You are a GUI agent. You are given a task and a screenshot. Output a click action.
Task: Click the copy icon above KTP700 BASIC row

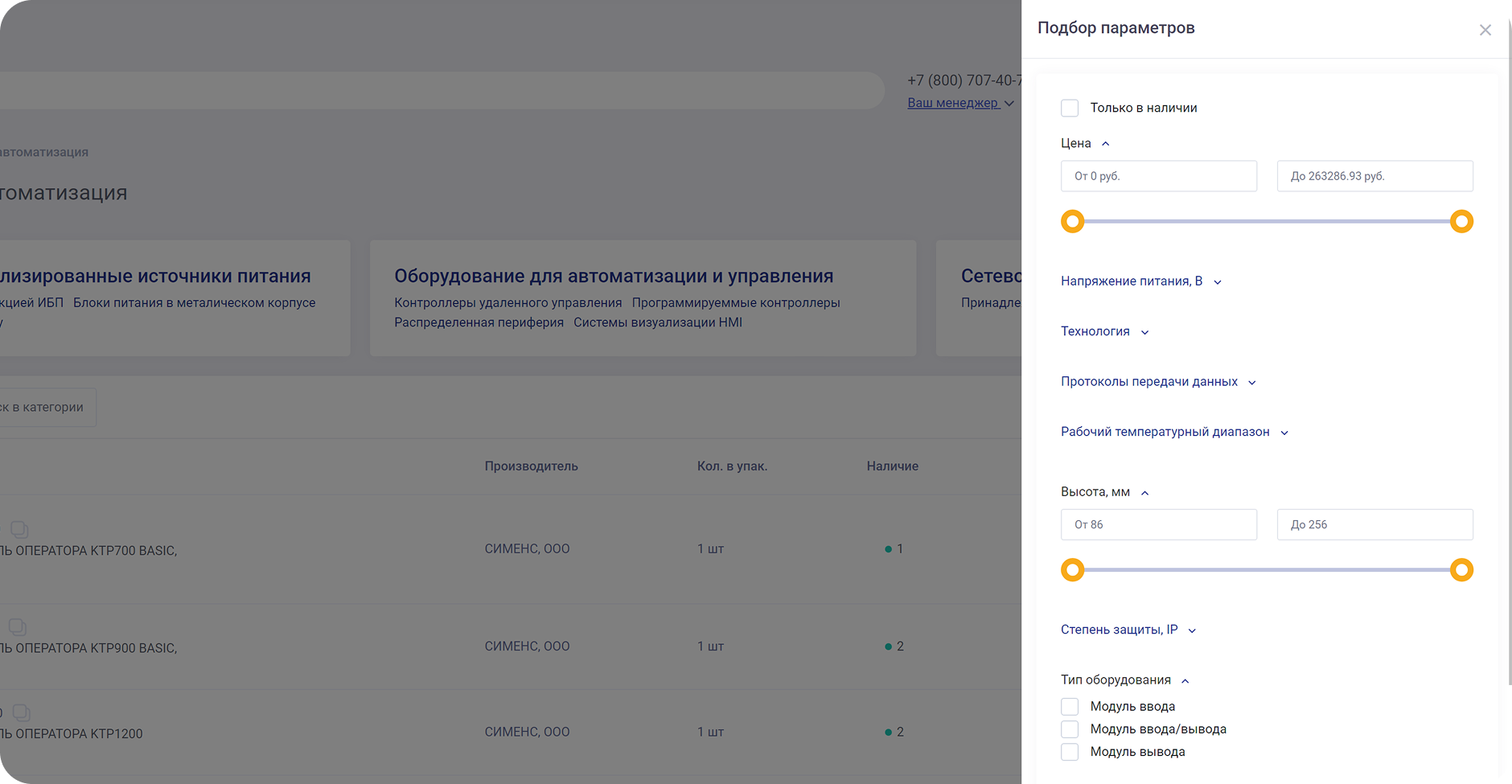[x=19, y=529]
